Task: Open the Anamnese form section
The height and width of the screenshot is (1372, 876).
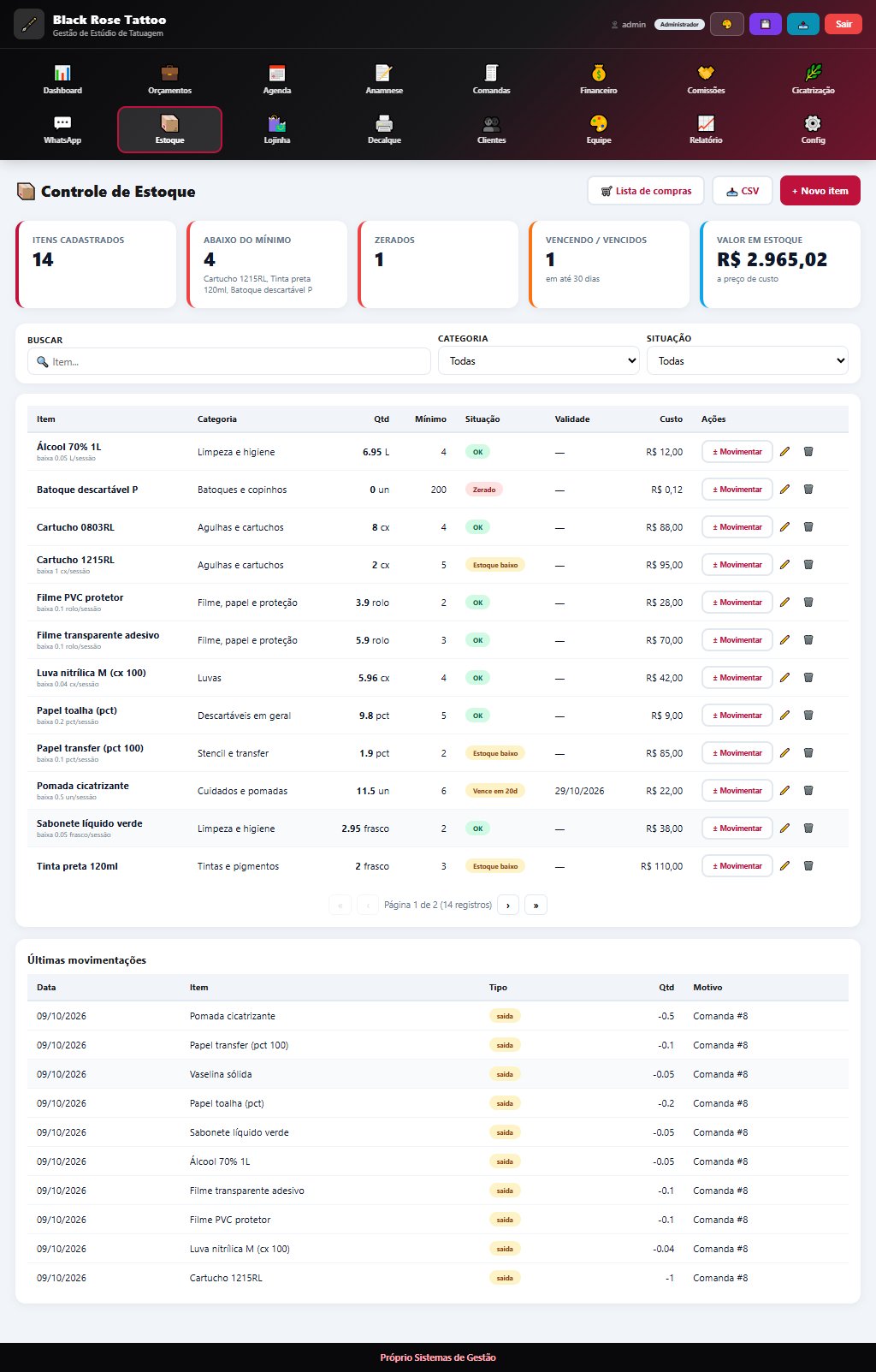Action: (x=384, y=80)
